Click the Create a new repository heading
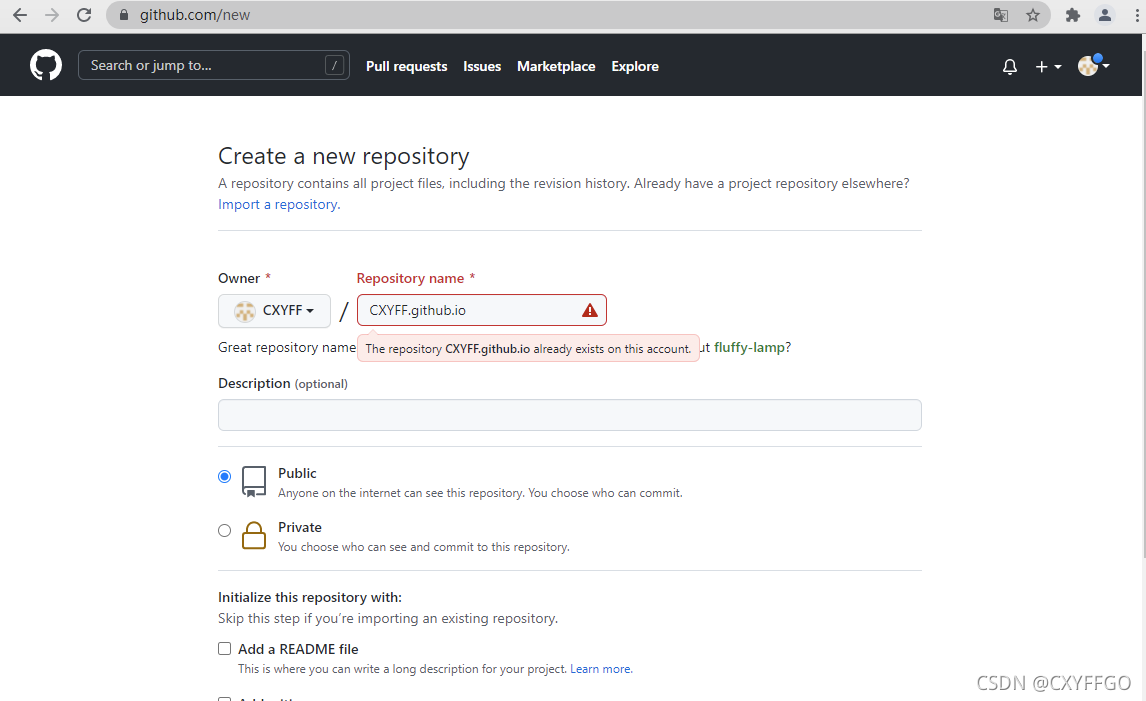 click(x=344, y=156)
